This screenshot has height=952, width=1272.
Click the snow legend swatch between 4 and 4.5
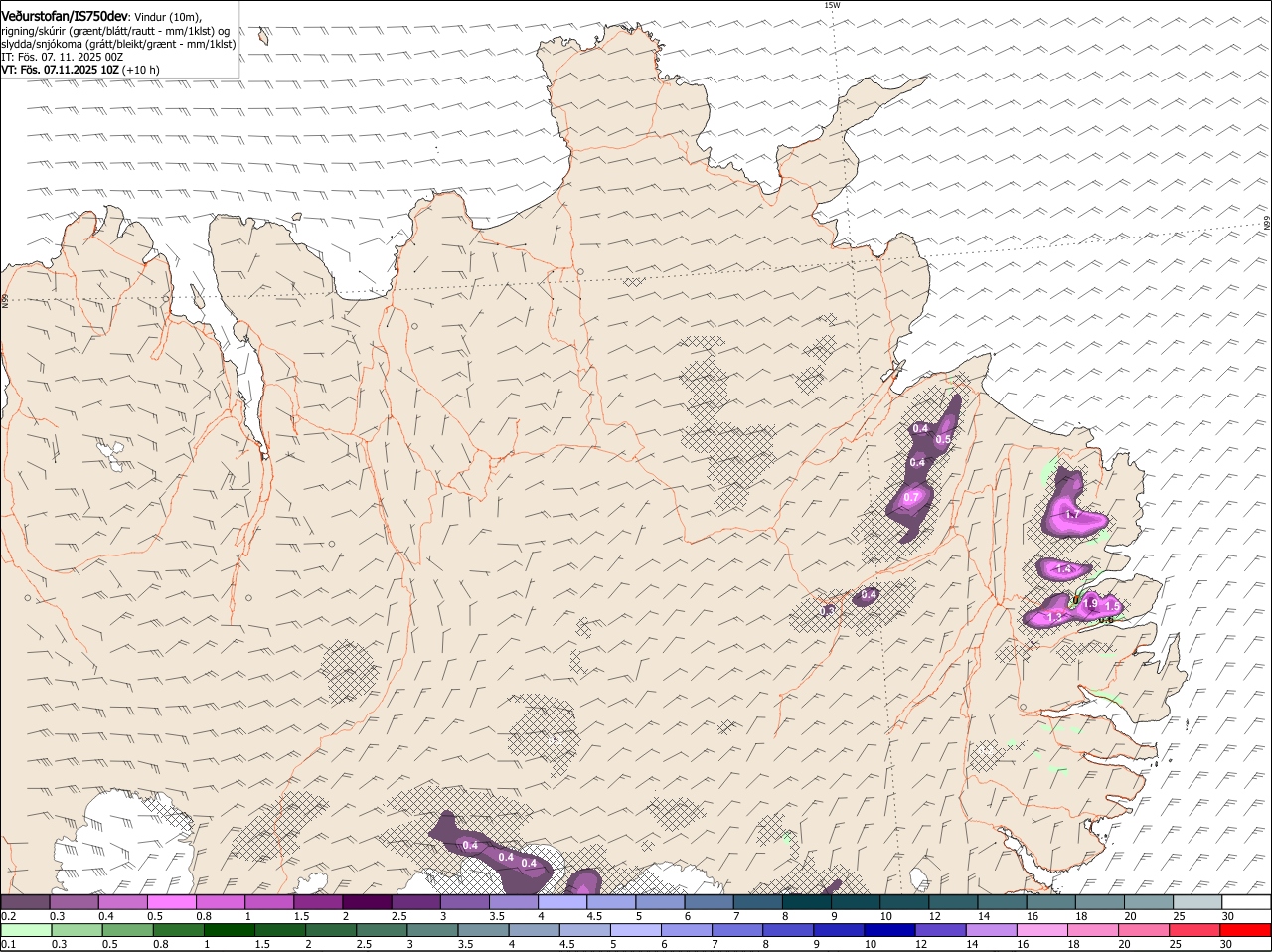563,902
